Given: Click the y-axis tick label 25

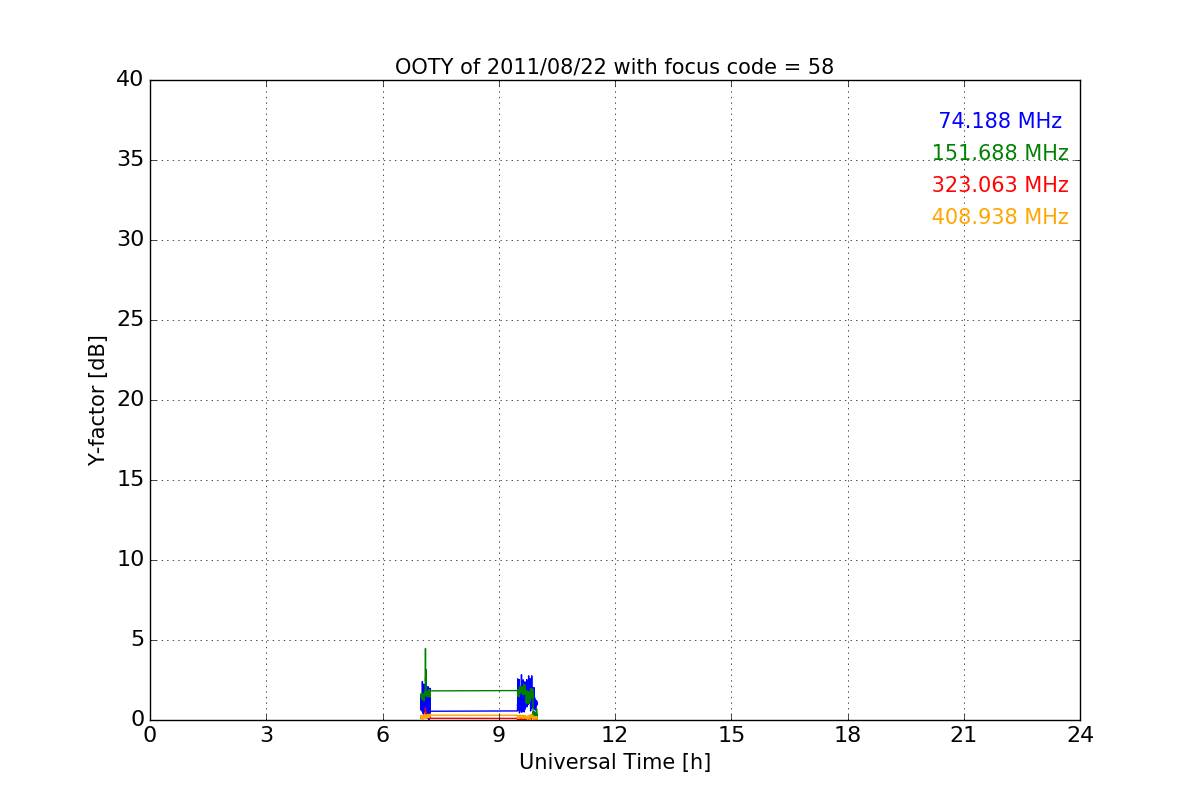Looking at the screenshot, I should tap(130, 320).
